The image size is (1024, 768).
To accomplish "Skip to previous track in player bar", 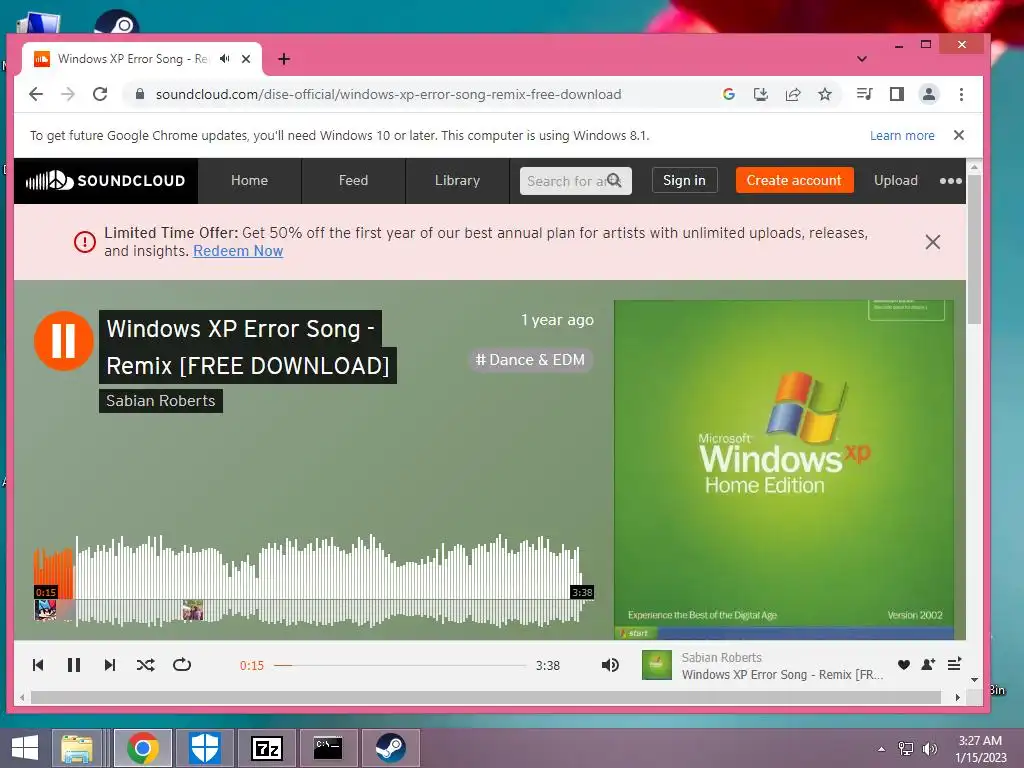I will (x=38, y=665).
